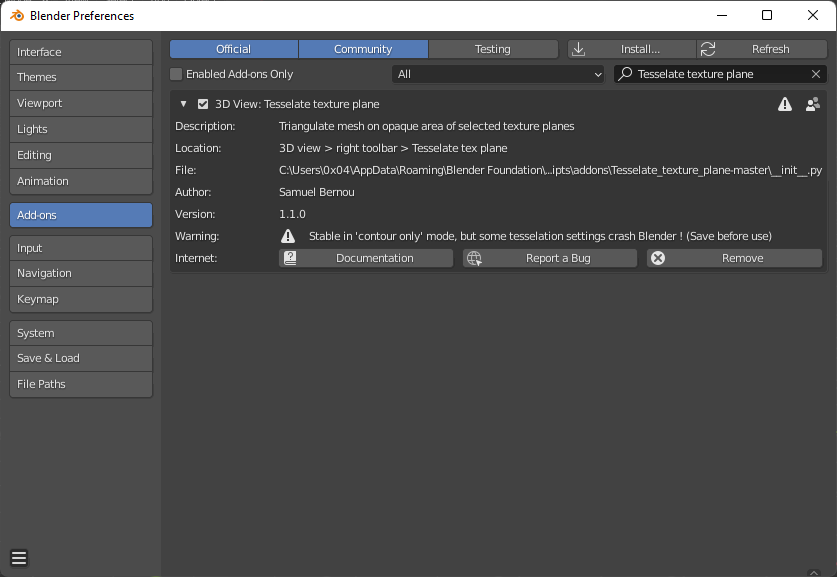Switch to the Keymap preferences section

tap(80, 299)
